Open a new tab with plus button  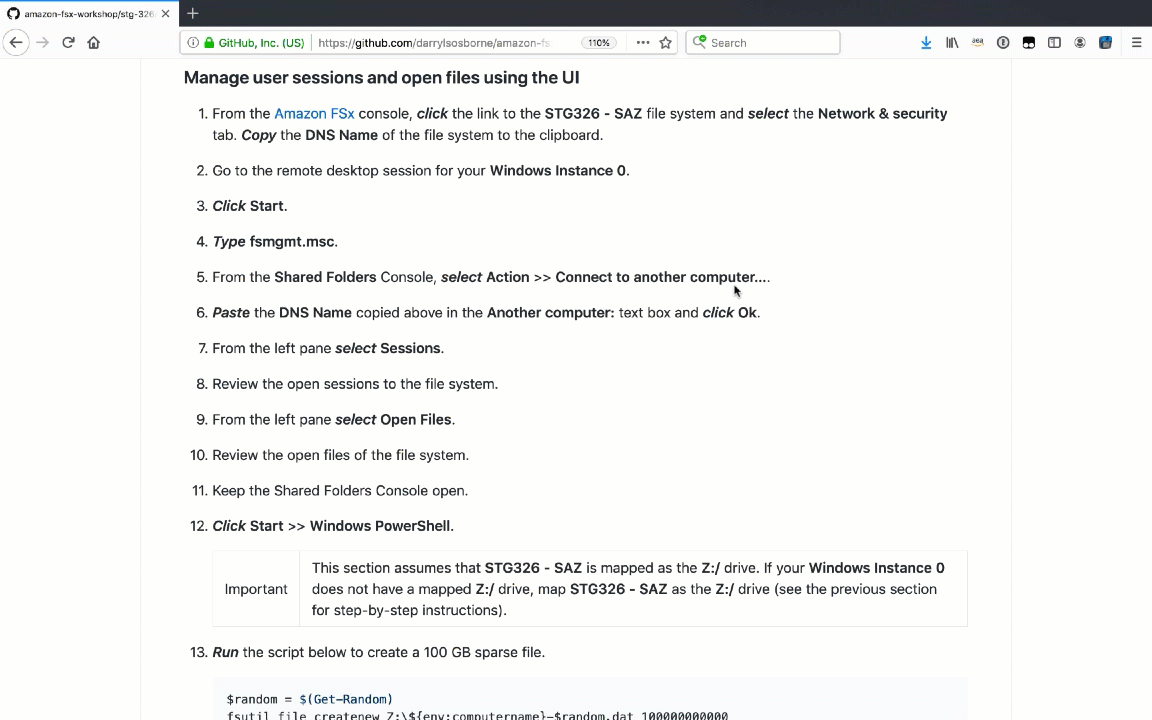[192, 13]
